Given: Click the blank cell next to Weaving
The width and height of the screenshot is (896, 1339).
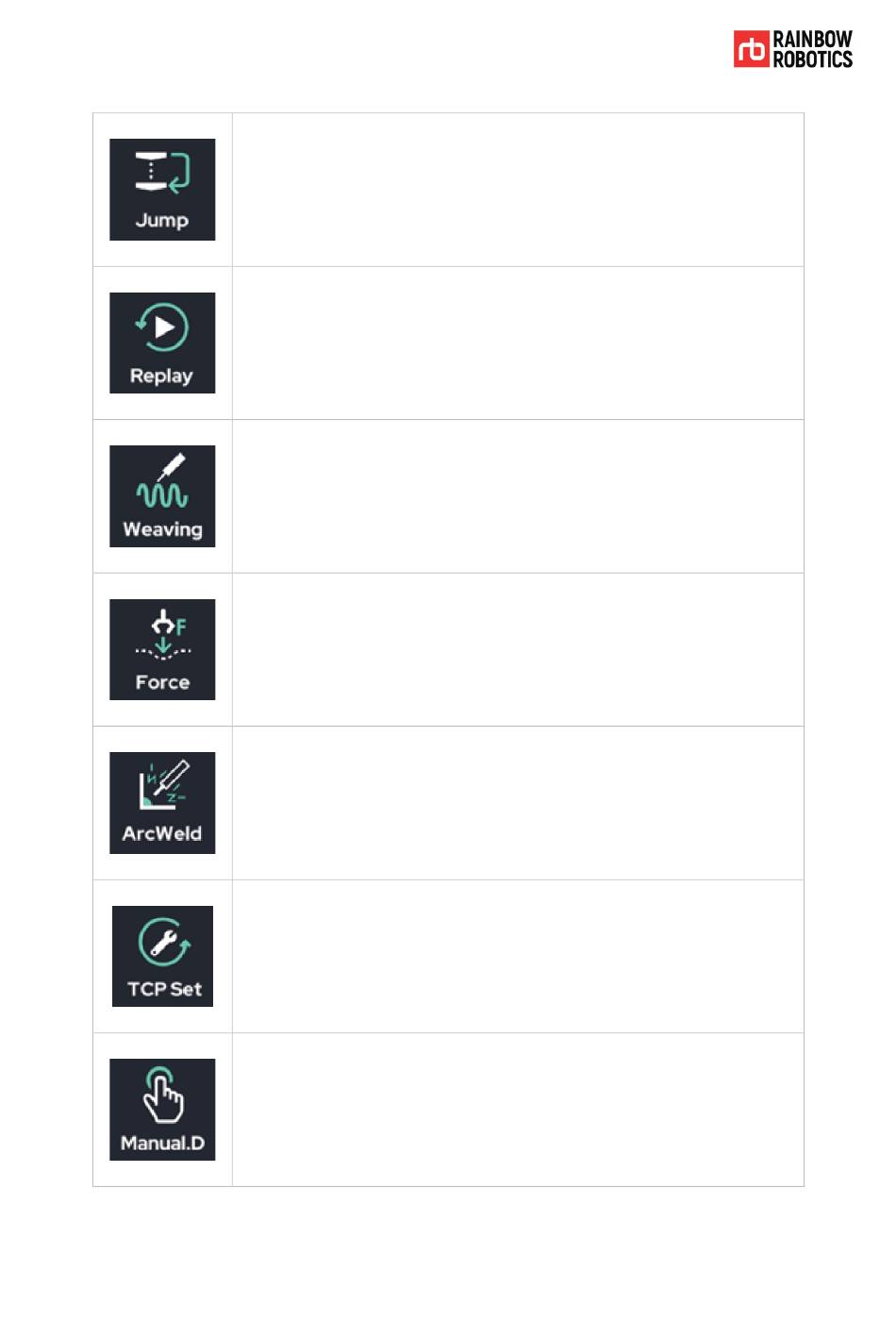Looking at the screenshot, I should (x=518, y=496).
